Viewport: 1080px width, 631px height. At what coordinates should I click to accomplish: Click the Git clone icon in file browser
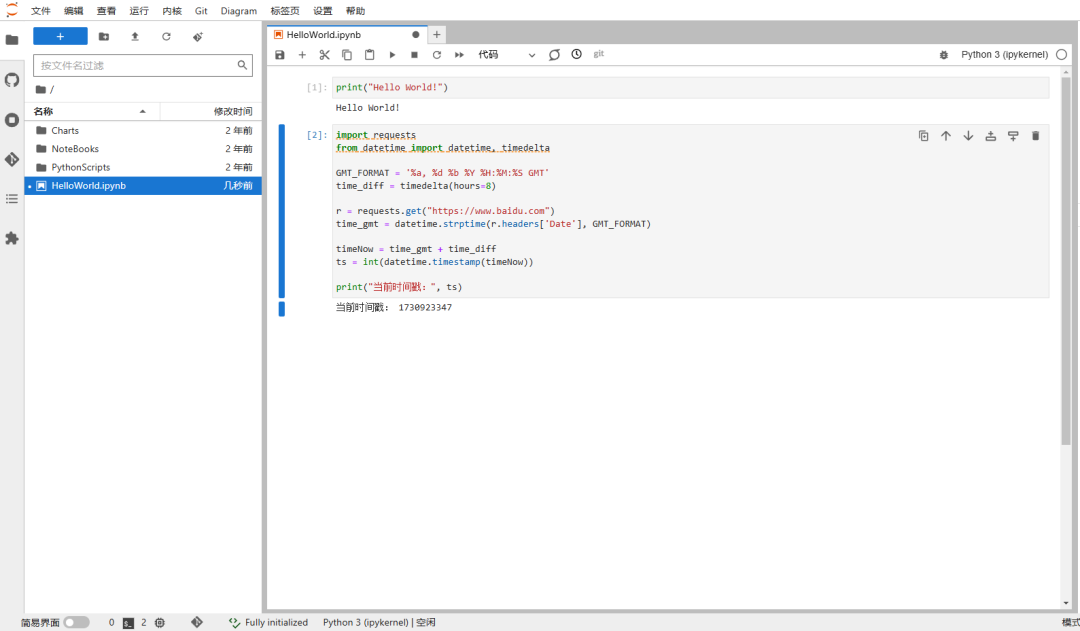tap(198, 37)
